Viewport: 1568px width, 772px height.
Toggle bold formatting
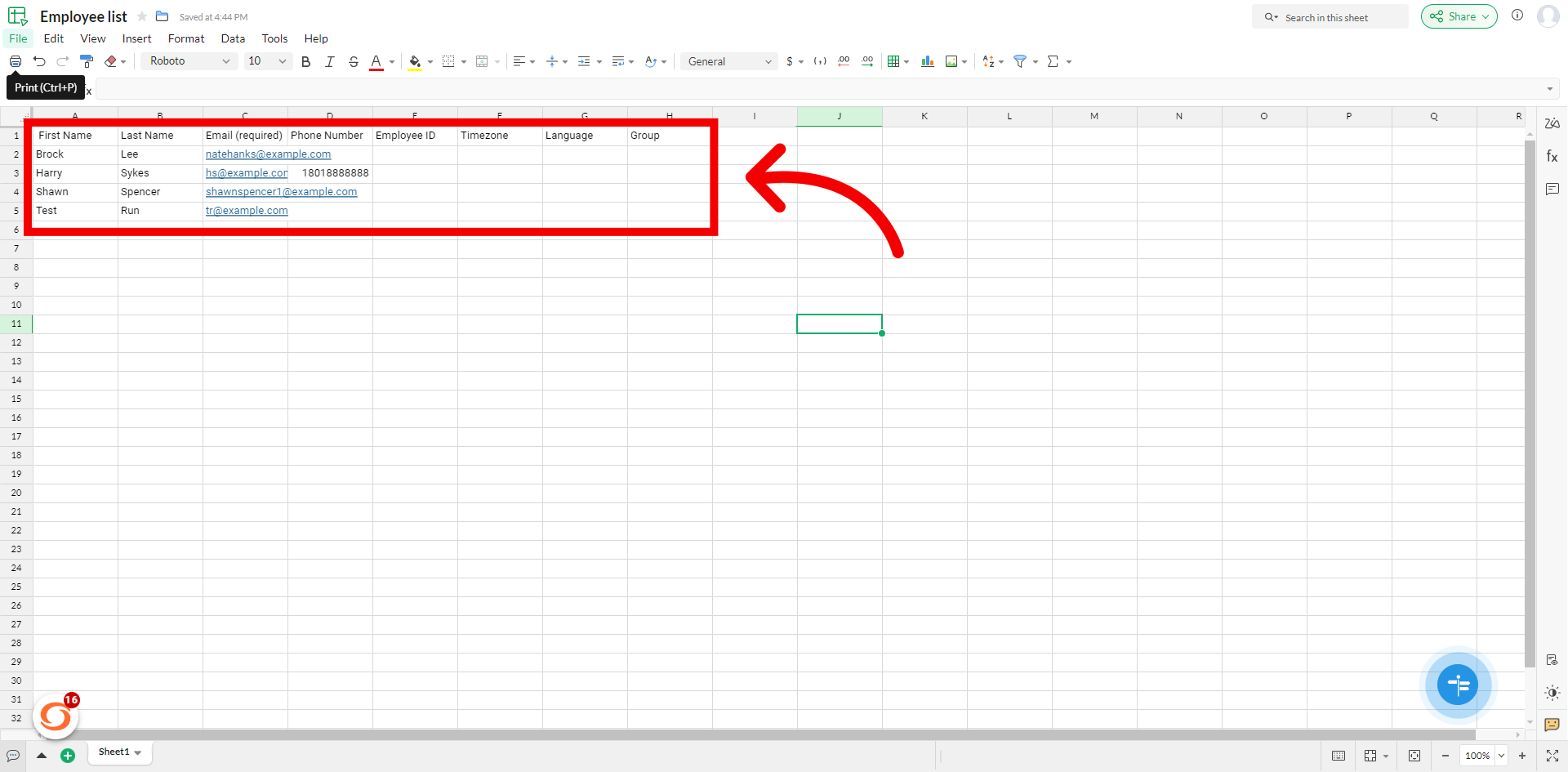pos(306,61)
